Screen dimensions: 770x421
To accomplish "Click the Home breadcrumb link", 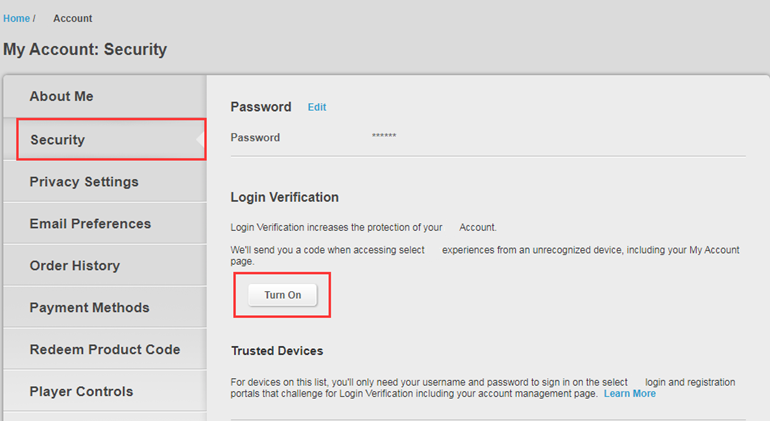I will coord(16,18).
